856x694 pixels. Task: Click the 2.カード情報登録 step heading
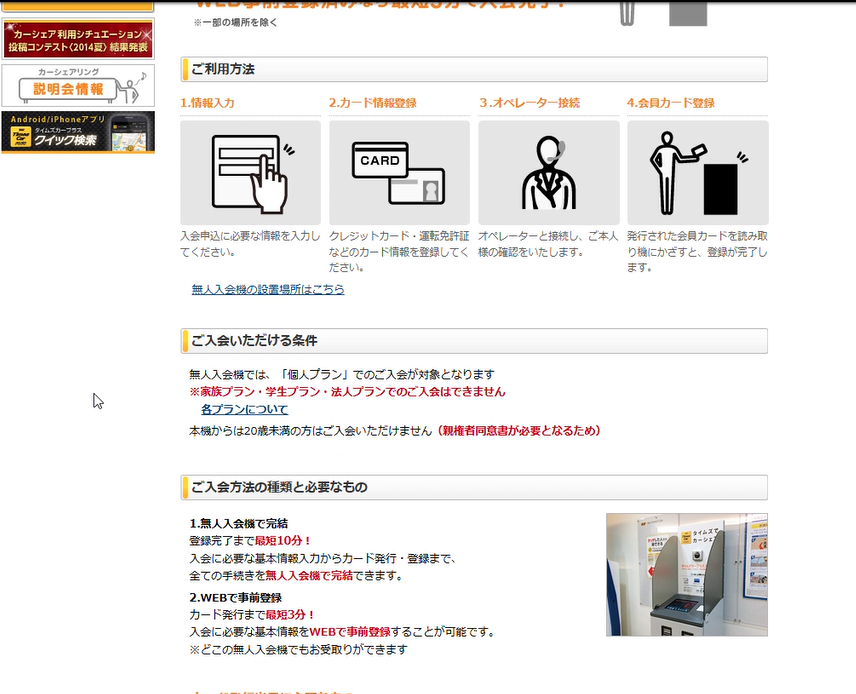[373, 103]
